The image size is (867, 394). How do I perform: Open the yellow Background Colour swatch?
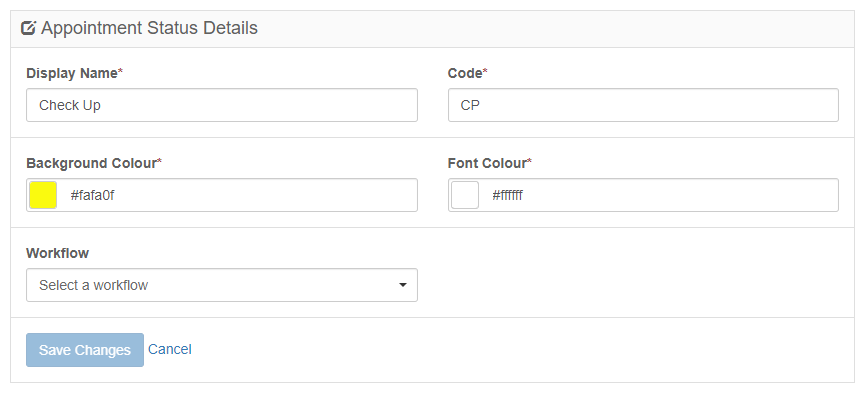43,195
